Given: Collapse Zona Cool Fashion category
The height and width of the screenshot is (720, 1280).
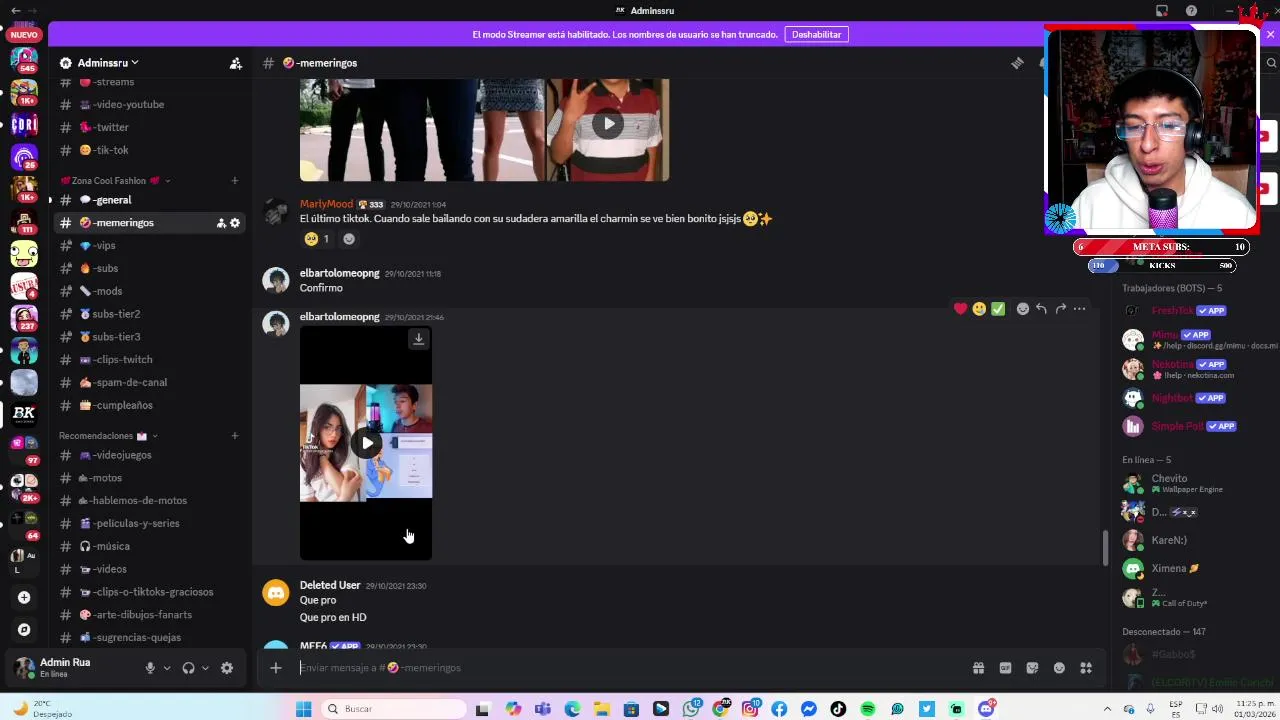Looking at the screenshot, I should 113,181.
